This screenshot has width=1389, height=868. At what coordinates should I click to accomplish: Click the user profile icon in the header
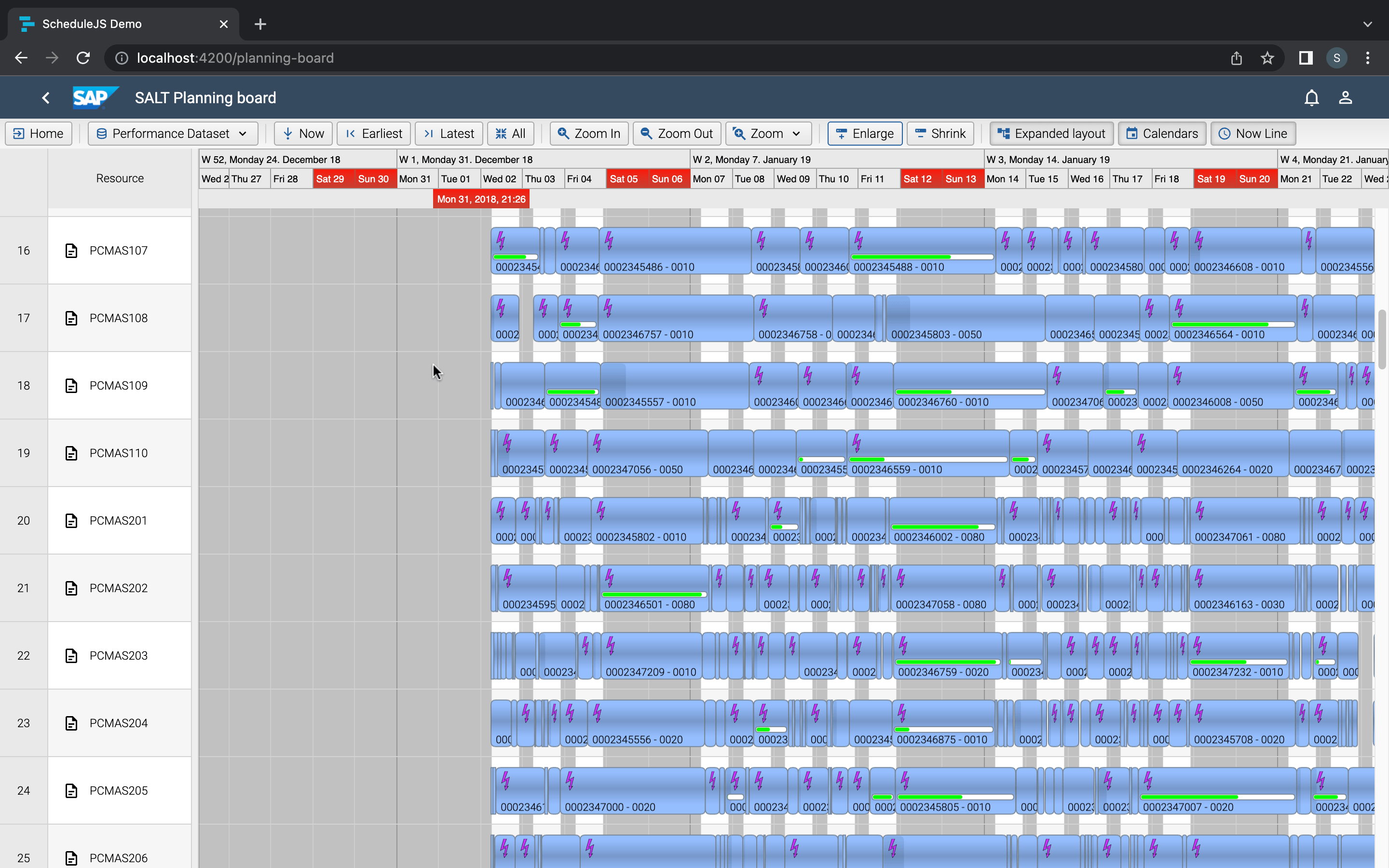pyautogui.click(x=1346, y=97)
